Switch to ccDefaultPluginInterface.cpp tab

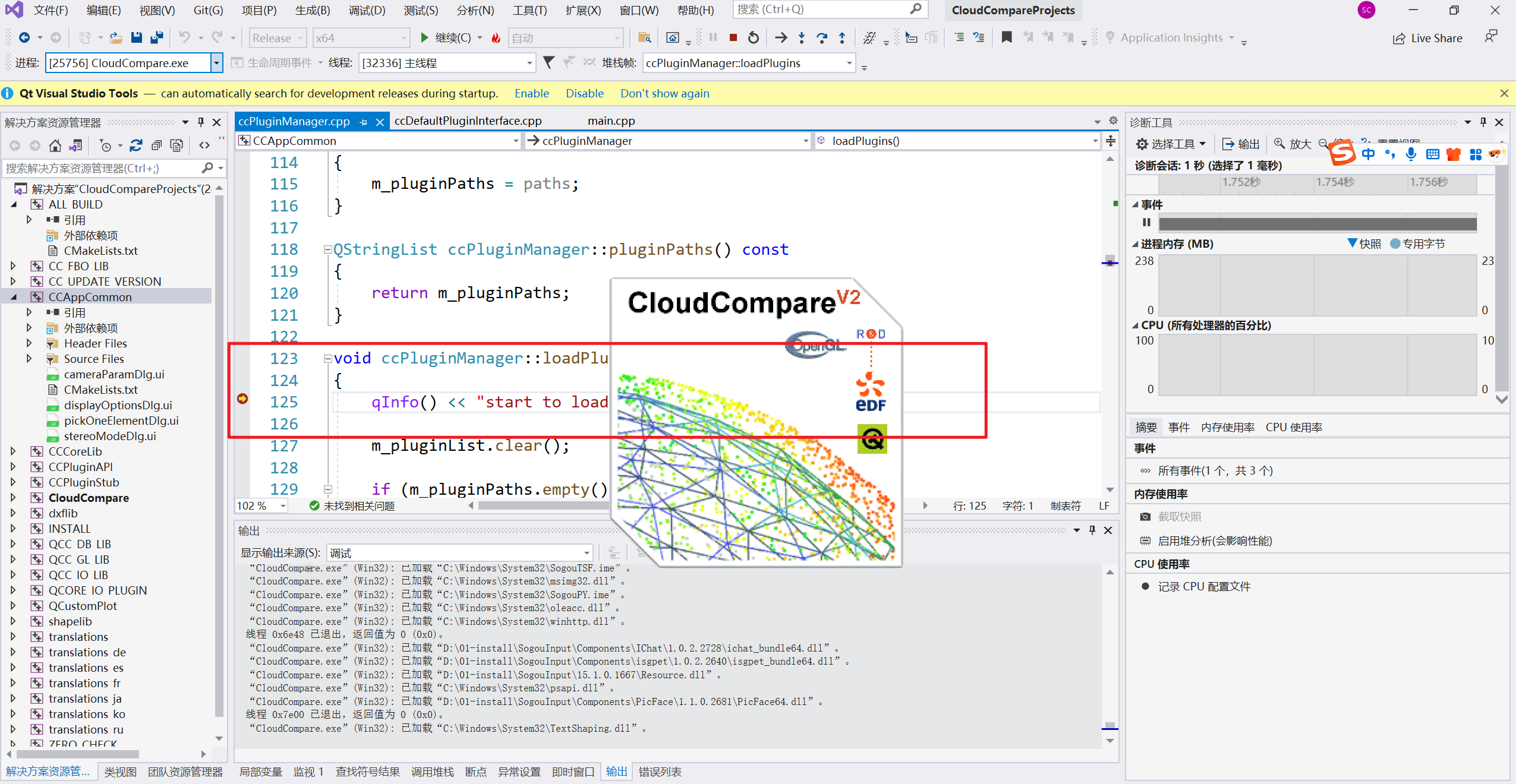click(468, 121)
